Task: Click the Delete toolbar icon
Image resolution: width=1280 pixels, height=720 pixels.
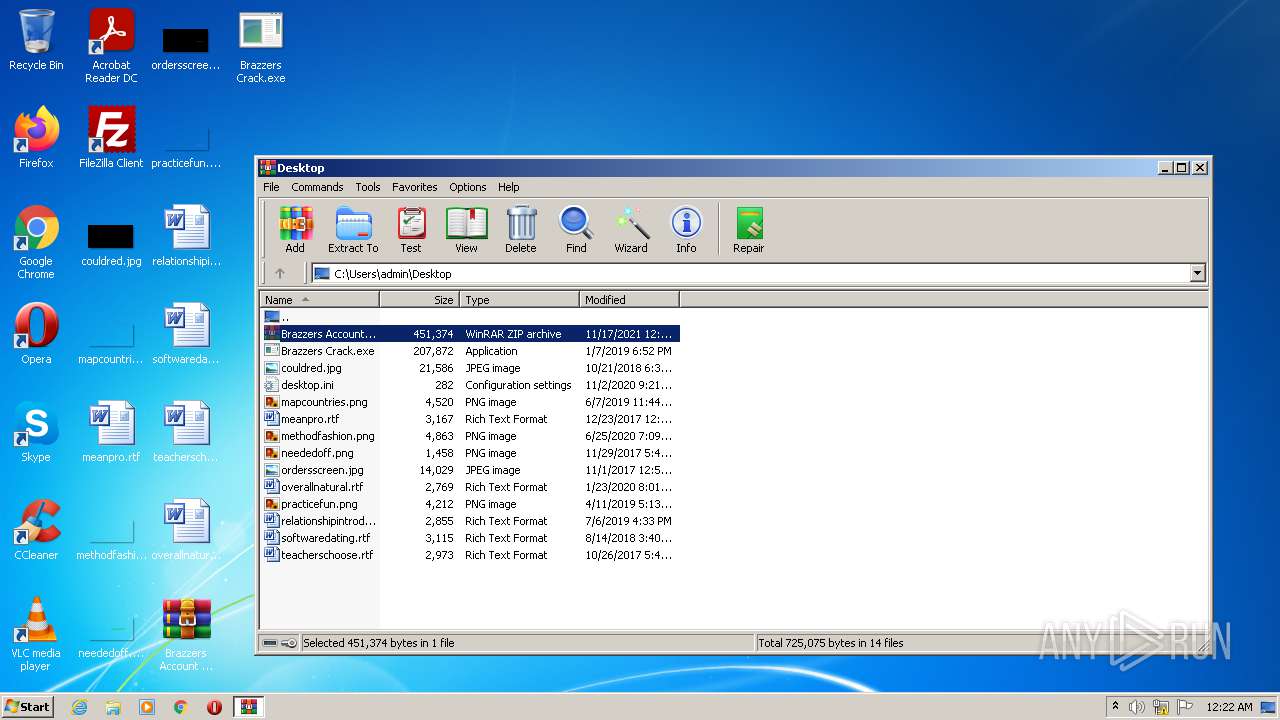Action: 520,230
